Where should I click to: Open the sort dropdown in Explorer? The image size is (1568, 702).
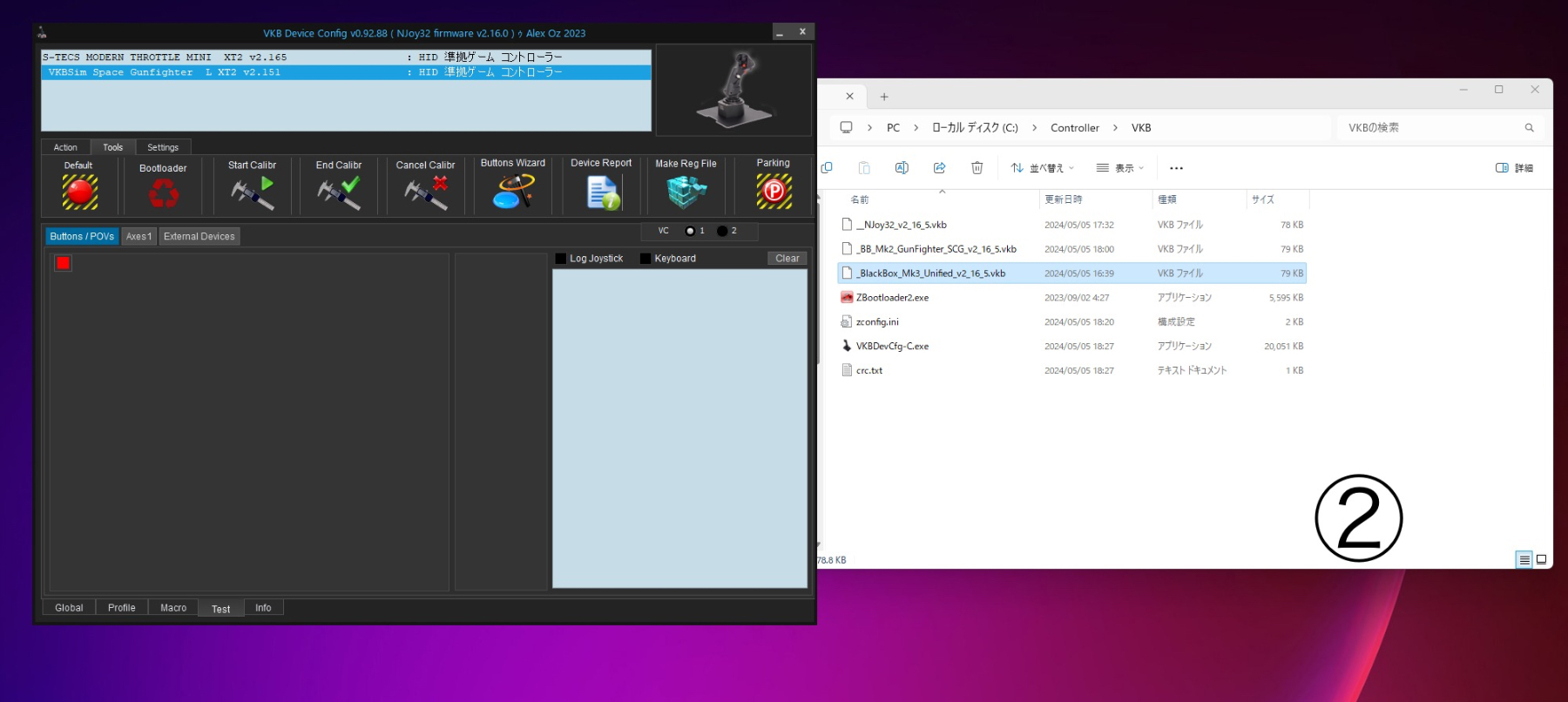tap(1043, 168)
